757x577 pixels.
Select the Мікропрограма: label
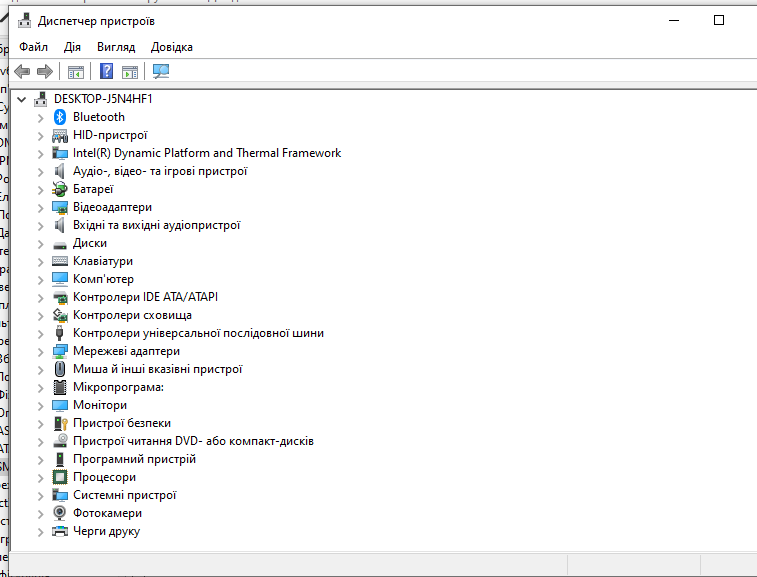coord(118,387)
